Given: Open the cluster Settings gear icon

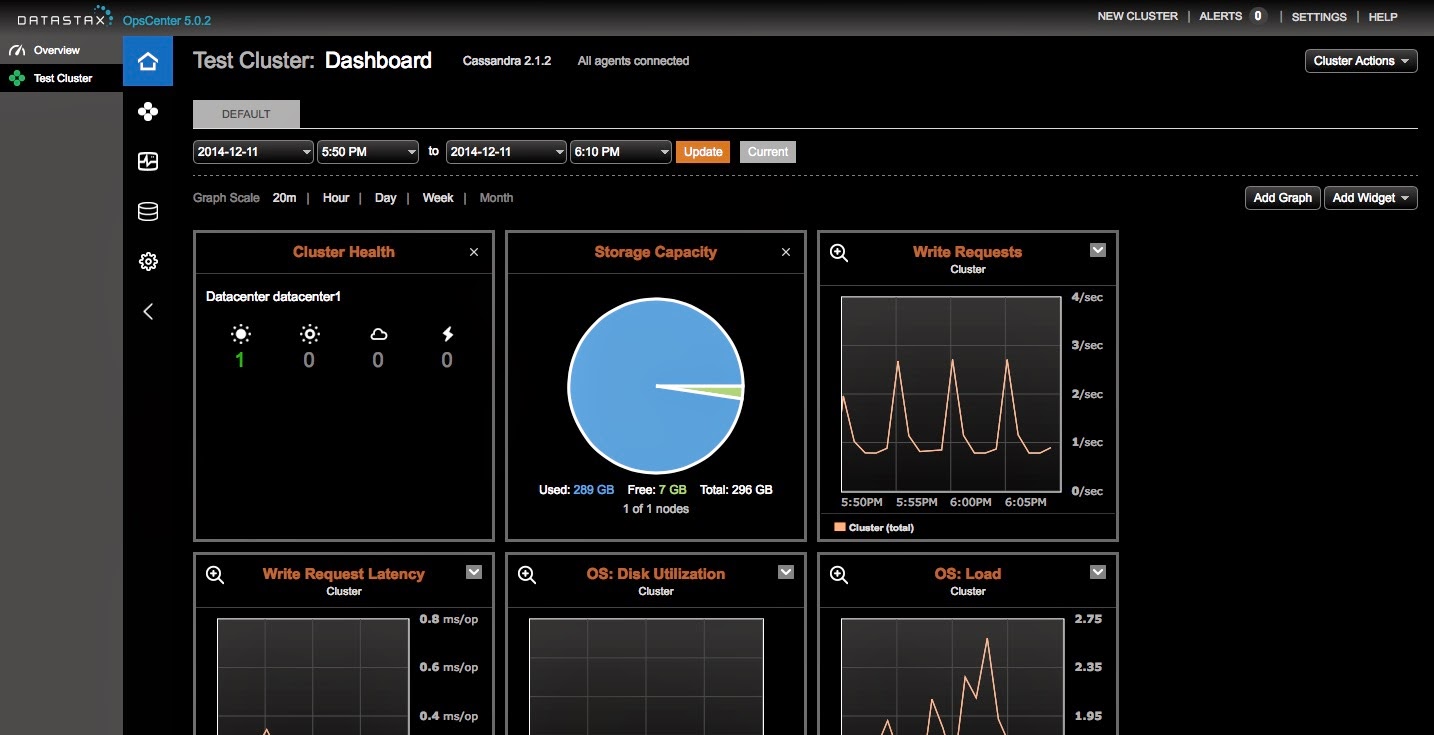Looking at the screenshot, I should pyautogui.click(x=147, y=261).
